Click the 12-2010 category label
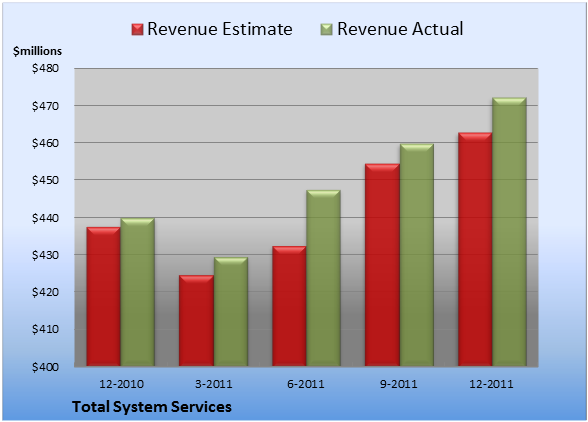 pos(121,384)
